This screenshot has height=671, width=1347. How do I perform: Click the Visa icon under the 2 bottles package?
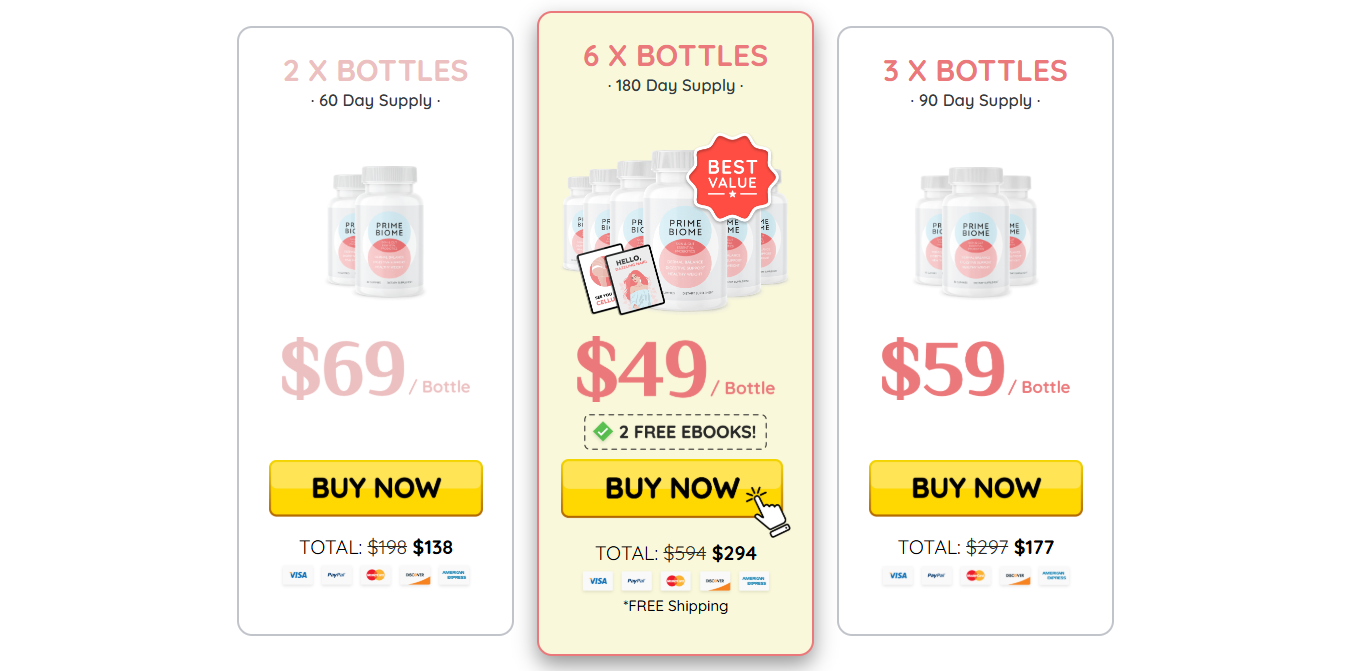297,575
